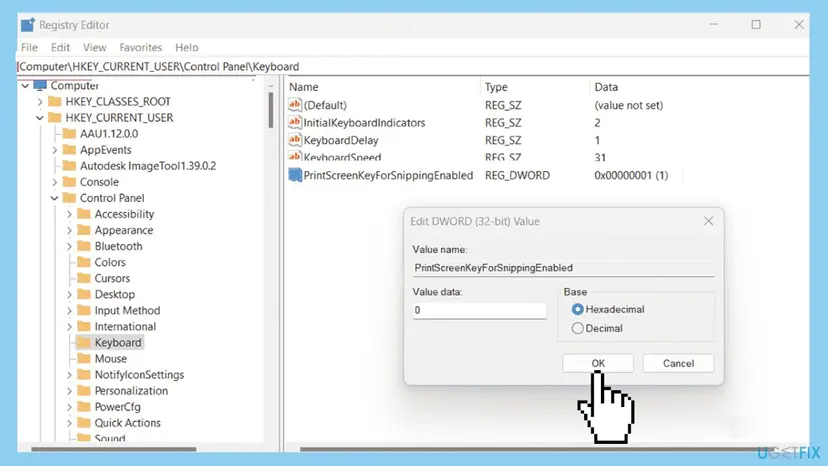Select the KeyboardDelay value name
Viewport: 828px width, 466px height.
(x=341, y=140)
